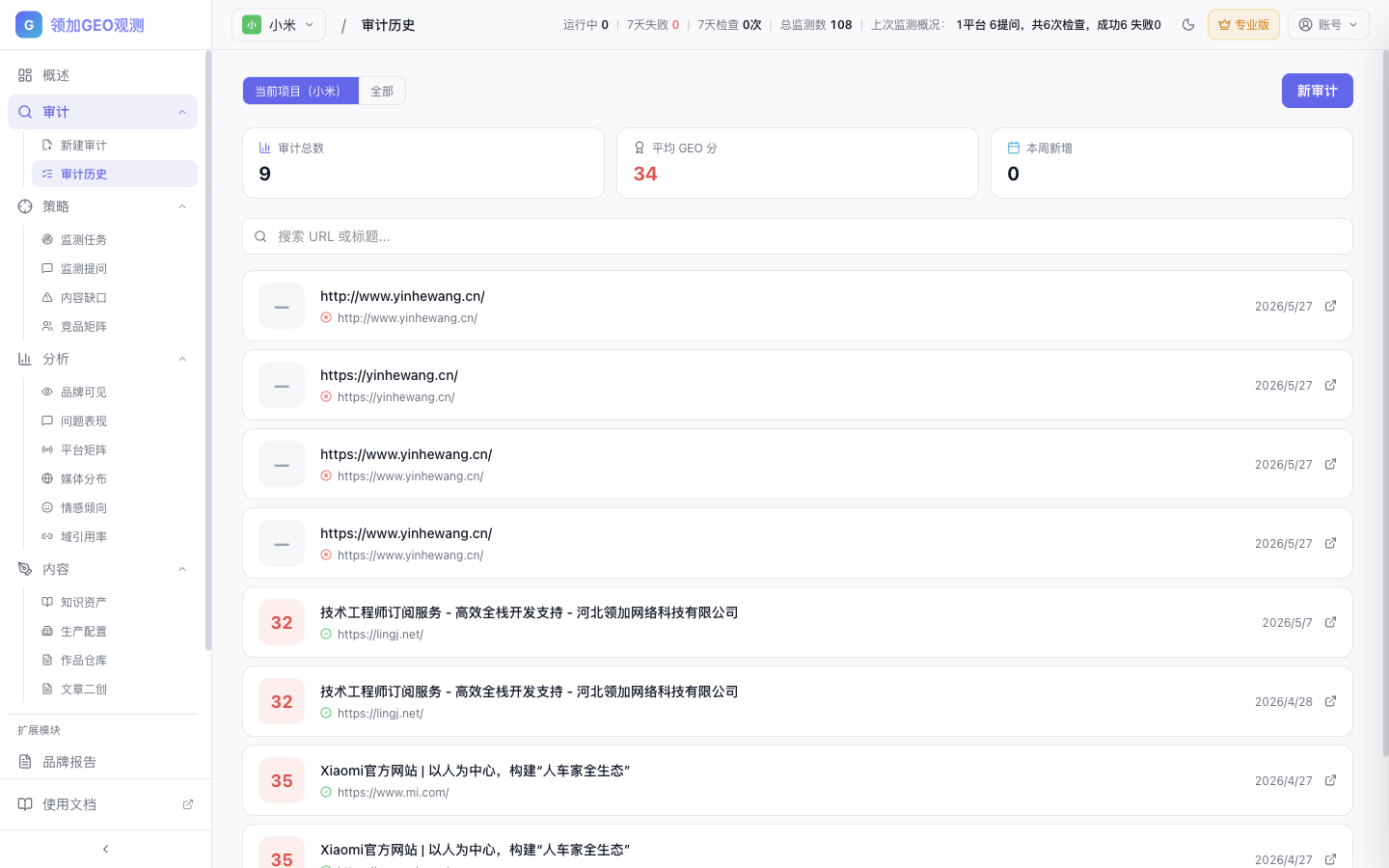Click the score 35 badge for mi.com

[x=282, y=780]
